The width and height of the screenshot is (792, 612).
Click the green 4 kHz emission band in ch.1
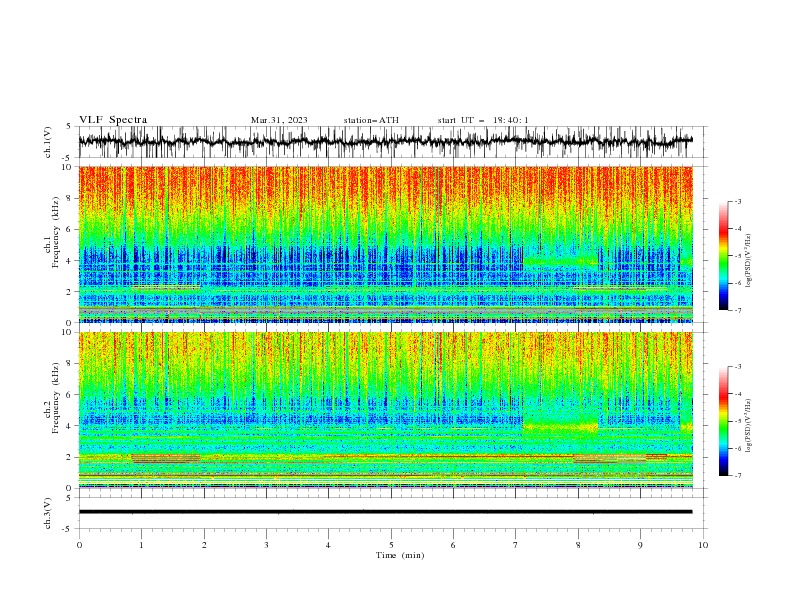pos(561,260)
